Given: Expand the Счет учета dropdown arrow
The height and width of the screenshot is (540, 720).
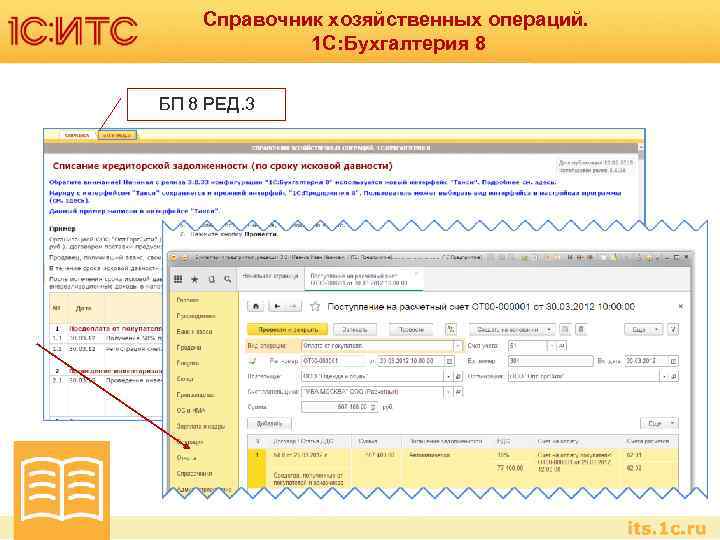Looking at the screenshot, I should [x=553, y=345].
